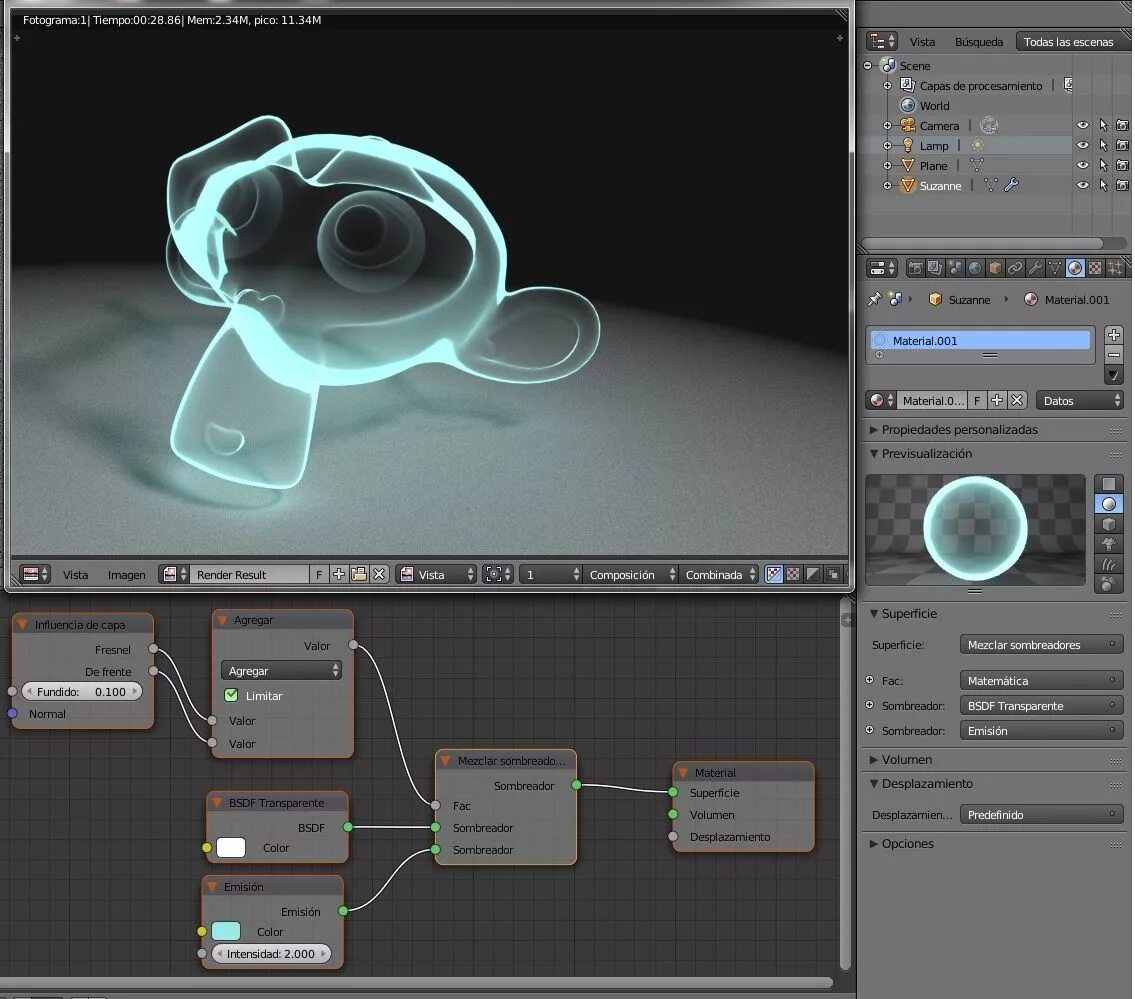Unlink Render Result image with X

379,574
